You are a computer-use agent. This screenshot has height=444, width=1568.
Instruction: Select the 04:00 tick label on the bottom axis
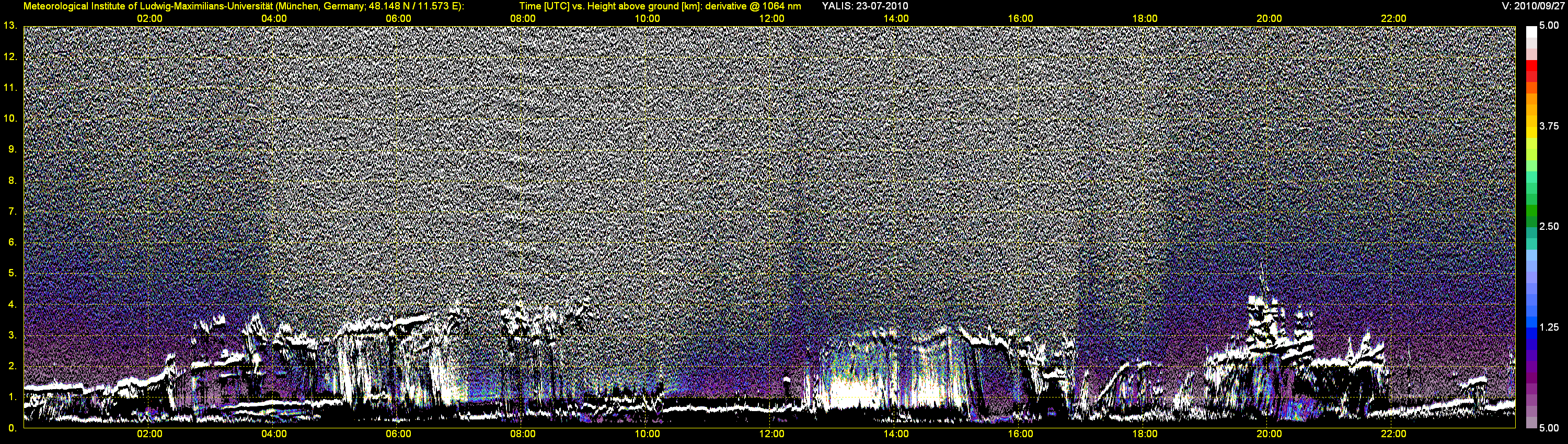[274, 434]
